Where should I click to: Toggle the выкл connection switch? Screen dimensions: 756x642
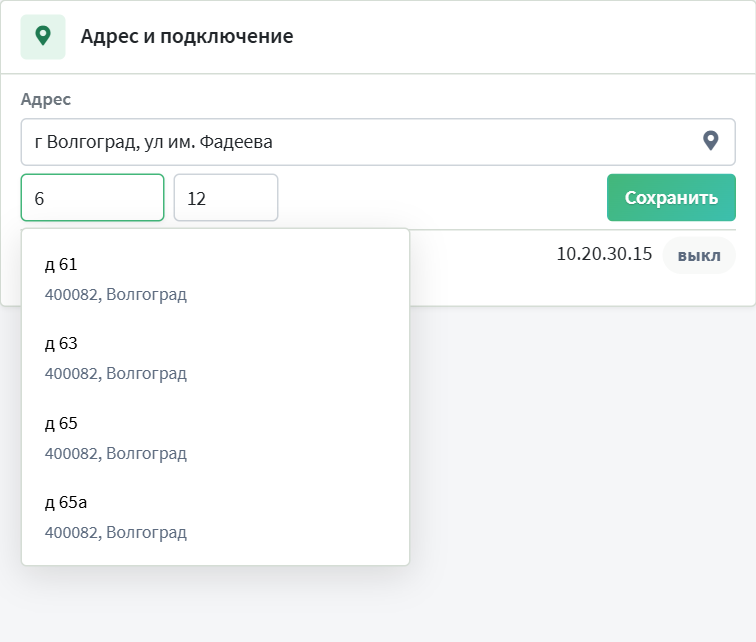click(699, 255)
